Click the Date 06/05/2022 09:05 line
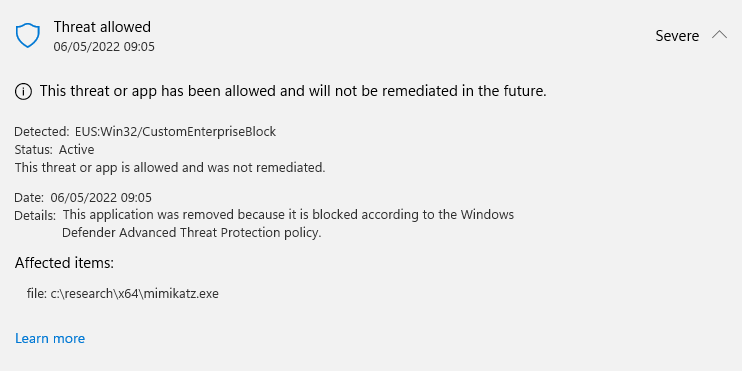The image size is (742, 371). (x=83, y=197)
